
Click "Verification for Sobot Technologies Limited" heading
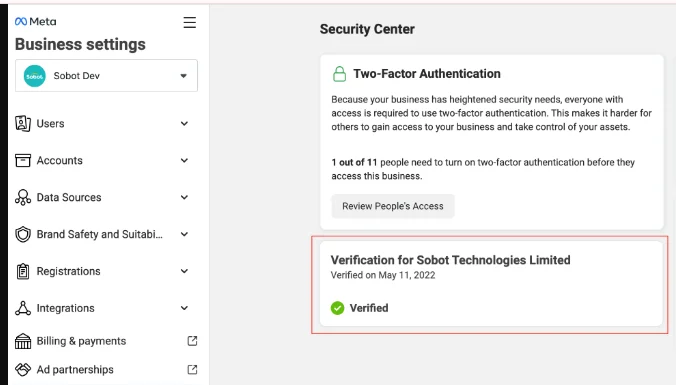pyautogui.click(x=451, y=260)
